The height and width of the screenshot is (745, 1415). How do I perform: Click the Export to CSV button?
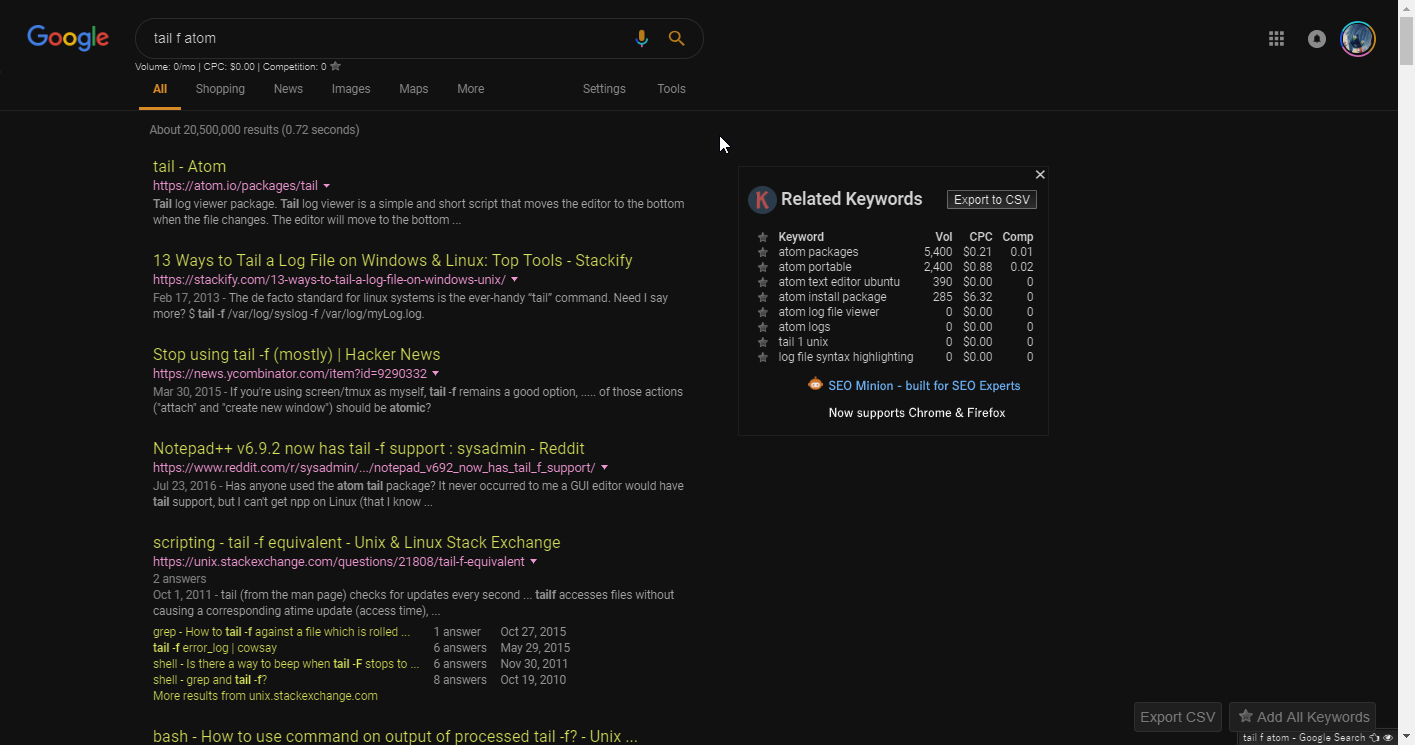tap(991, 200)
